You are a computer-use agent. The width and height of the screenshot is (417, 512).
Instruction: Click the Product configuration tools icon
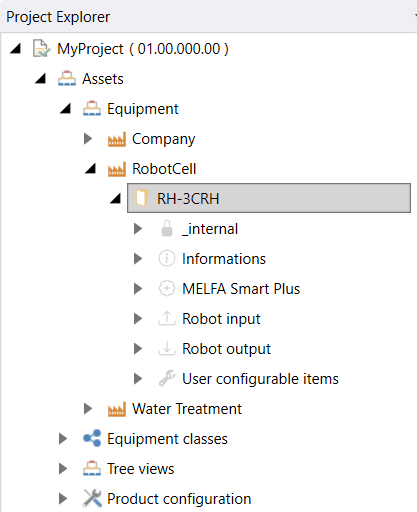click(x=92, y=498)
